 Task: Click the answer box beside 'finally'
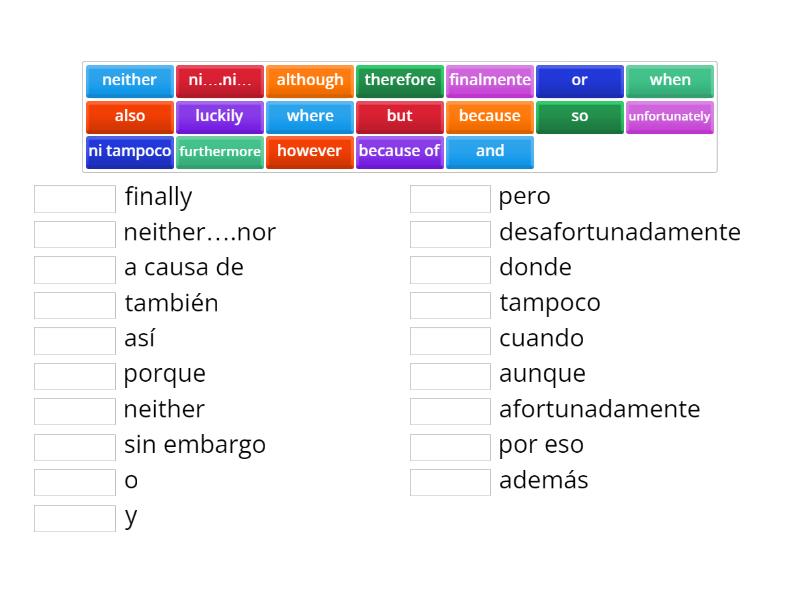(x=75, y=197)
